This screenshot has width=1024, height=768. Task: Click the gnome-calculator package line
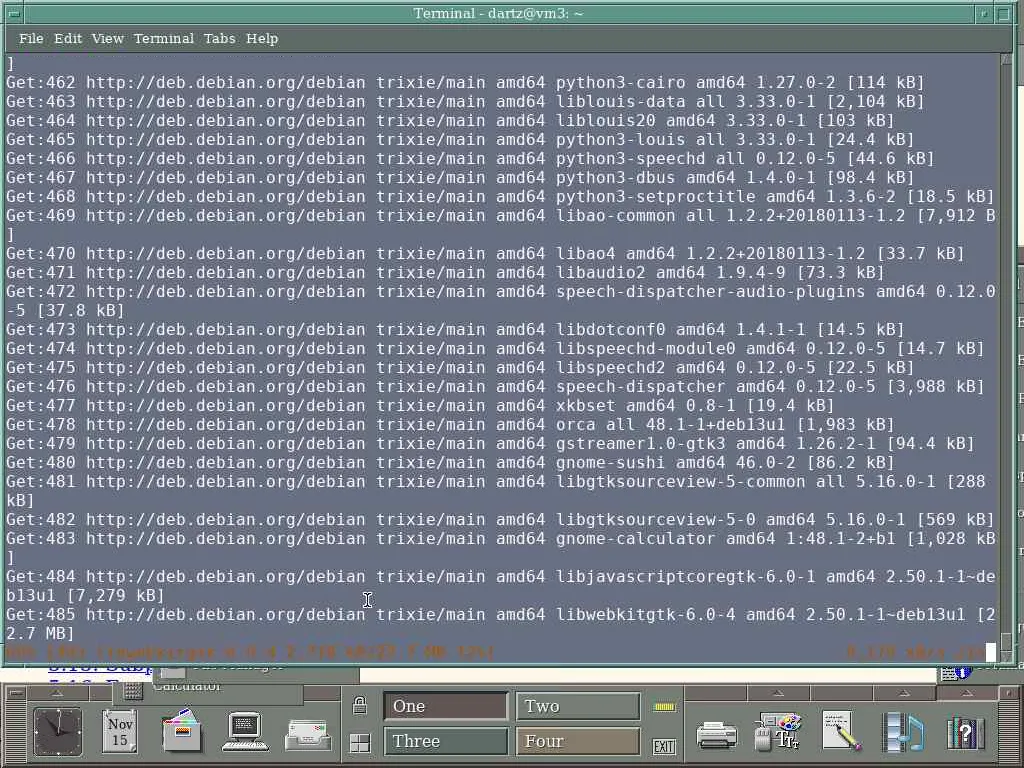[x=501, y=548]
